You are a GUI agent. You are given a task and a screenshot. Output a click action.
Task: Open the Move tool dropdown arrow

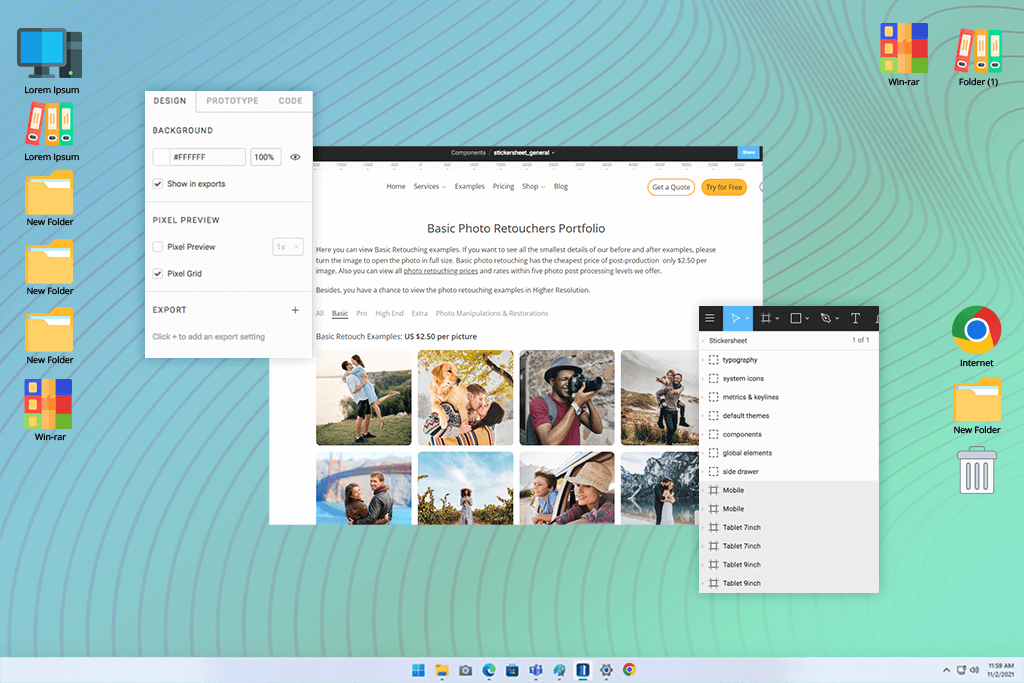(x=748, y=319)
